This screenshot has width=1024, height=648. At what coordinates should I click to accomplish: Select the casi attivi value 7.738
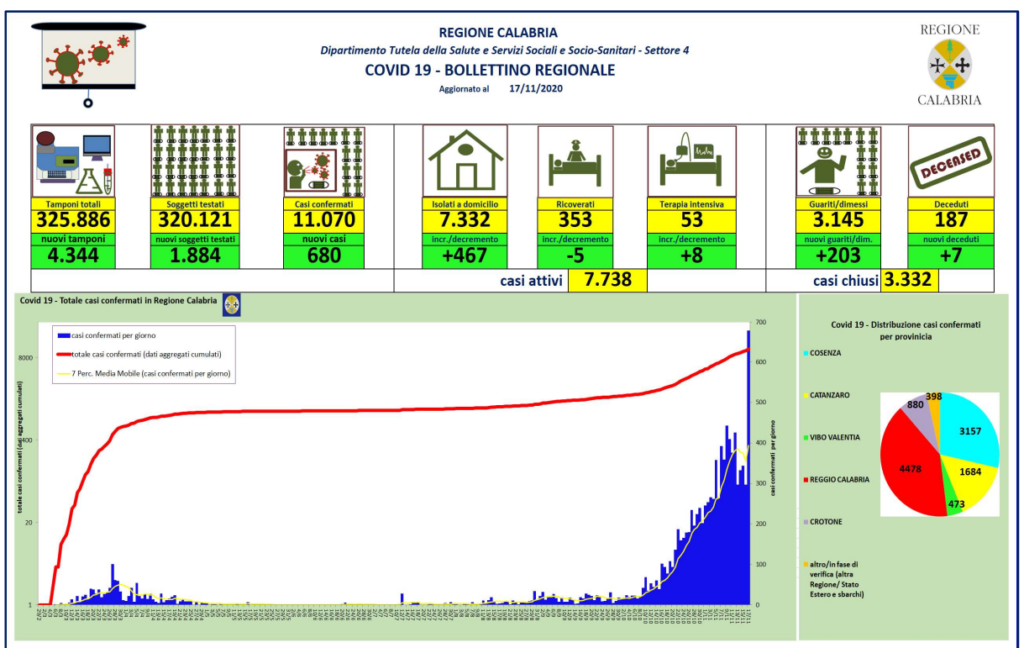(x=607, y=281)
